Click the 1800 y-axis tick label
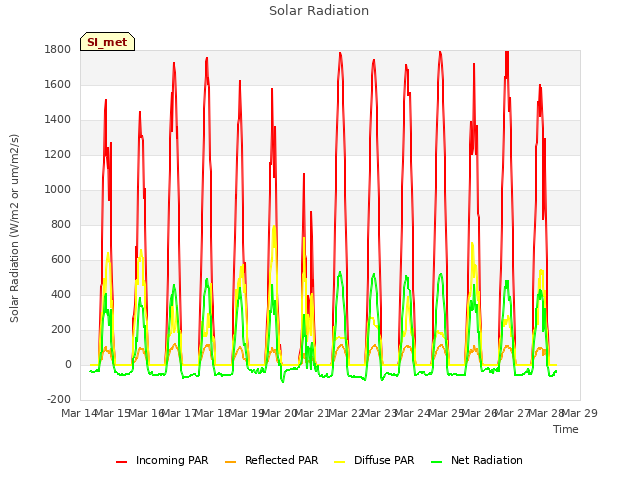Screen dimensions: 640x480 point(58,49)
